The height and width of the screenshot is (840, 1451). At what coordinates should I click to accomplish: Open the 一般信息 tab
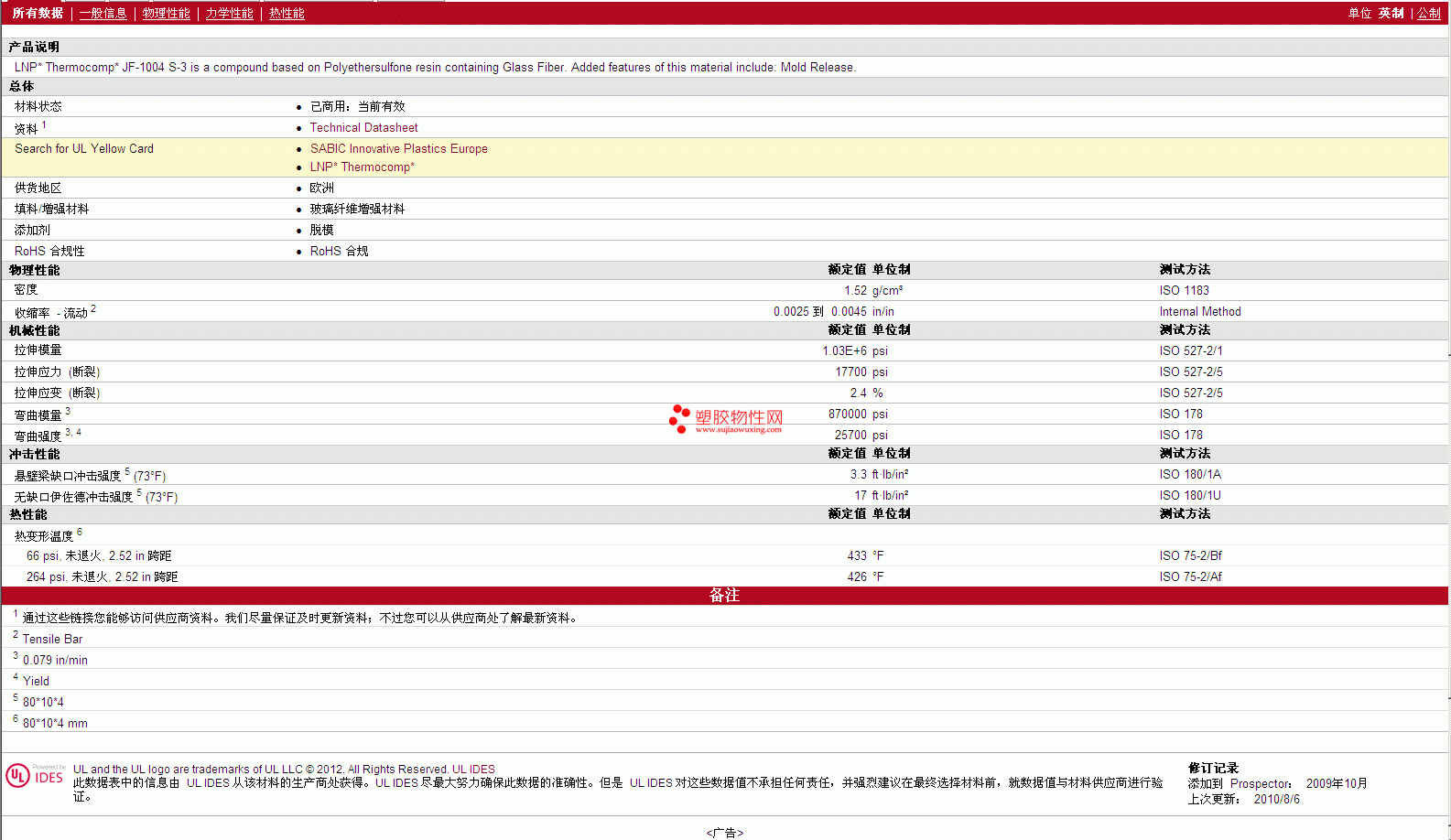pyautogui.click(x=103, y=13)
